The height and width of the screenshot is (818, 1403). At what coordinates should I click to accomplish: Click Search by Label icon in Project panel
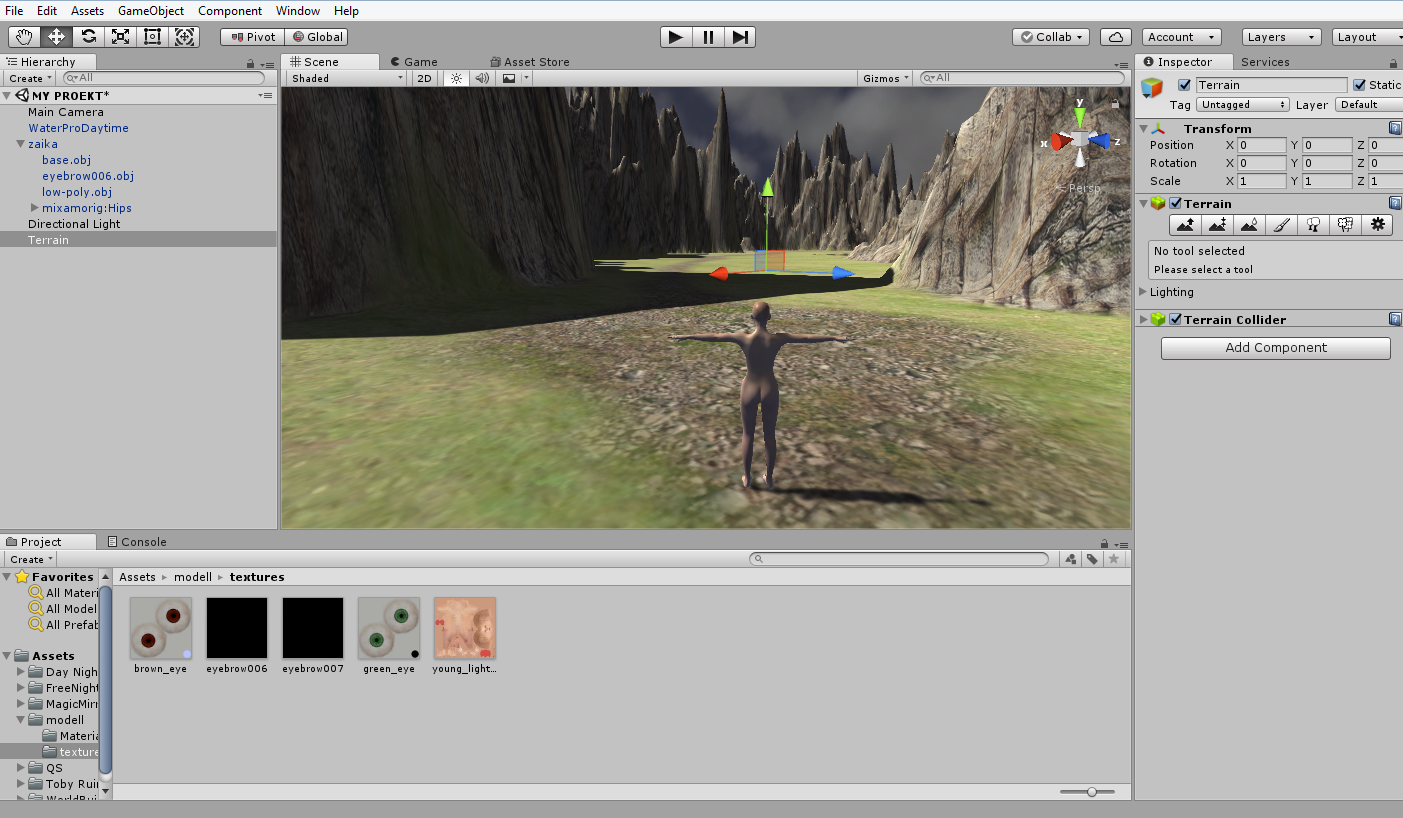coord(1093,559)
